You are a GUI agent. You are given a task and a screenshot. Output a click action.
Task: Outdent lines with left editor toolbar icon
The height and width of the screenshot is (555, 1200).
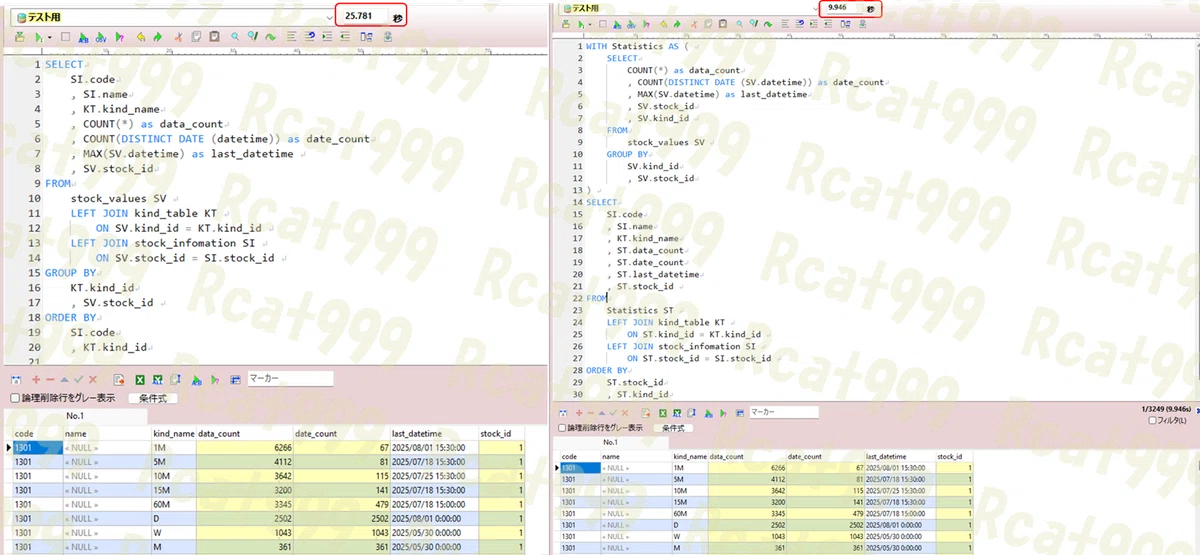[x=345, y=38]
